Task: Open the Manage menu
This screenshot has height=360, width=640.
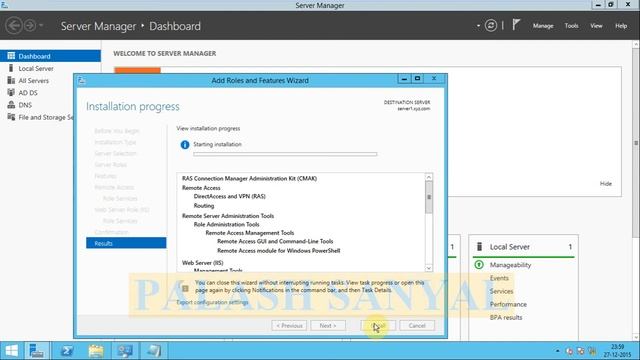Action: pos(543,26)
